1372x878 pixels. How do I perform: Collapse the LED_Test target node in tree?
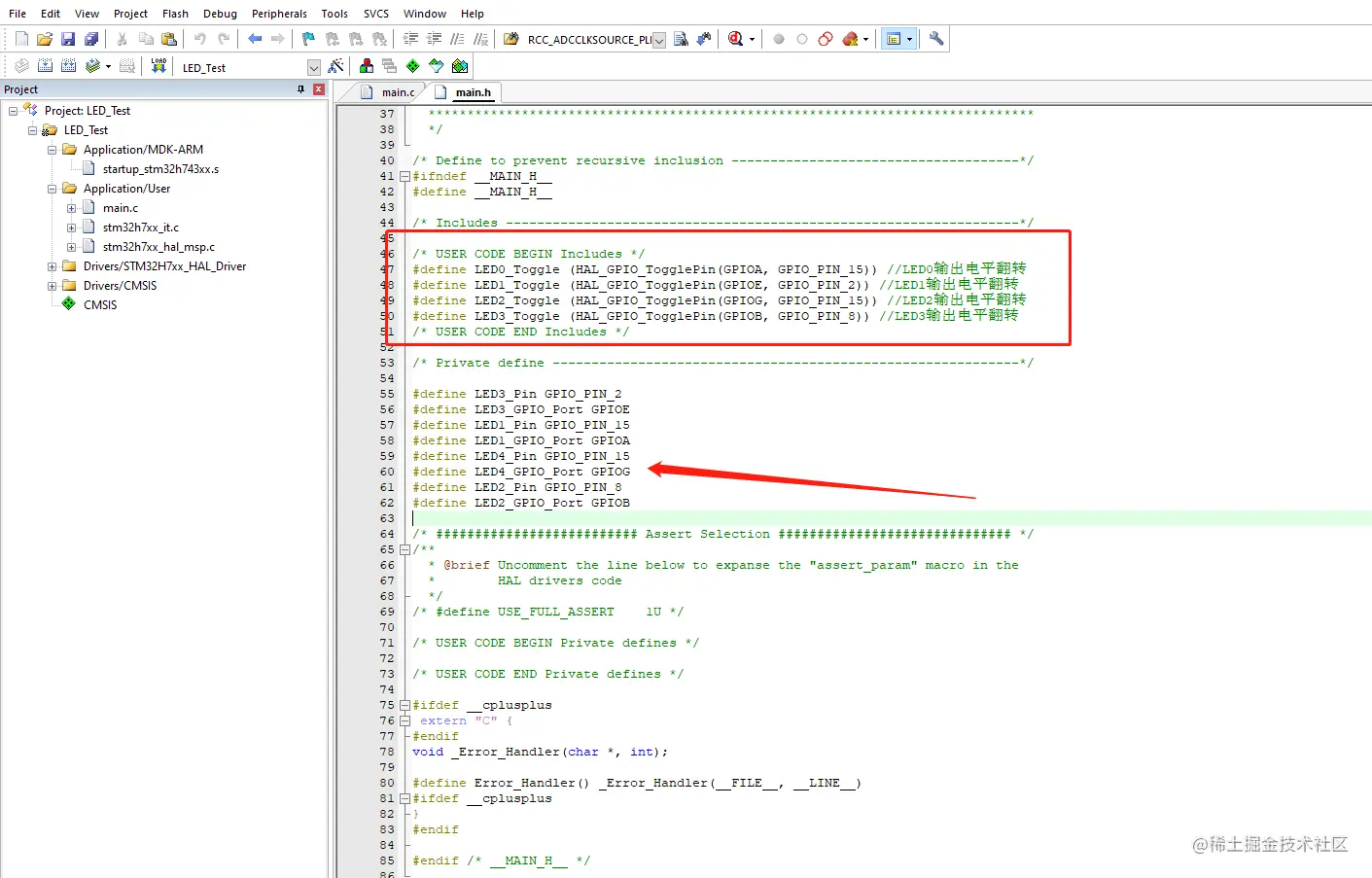coord(32,130)
